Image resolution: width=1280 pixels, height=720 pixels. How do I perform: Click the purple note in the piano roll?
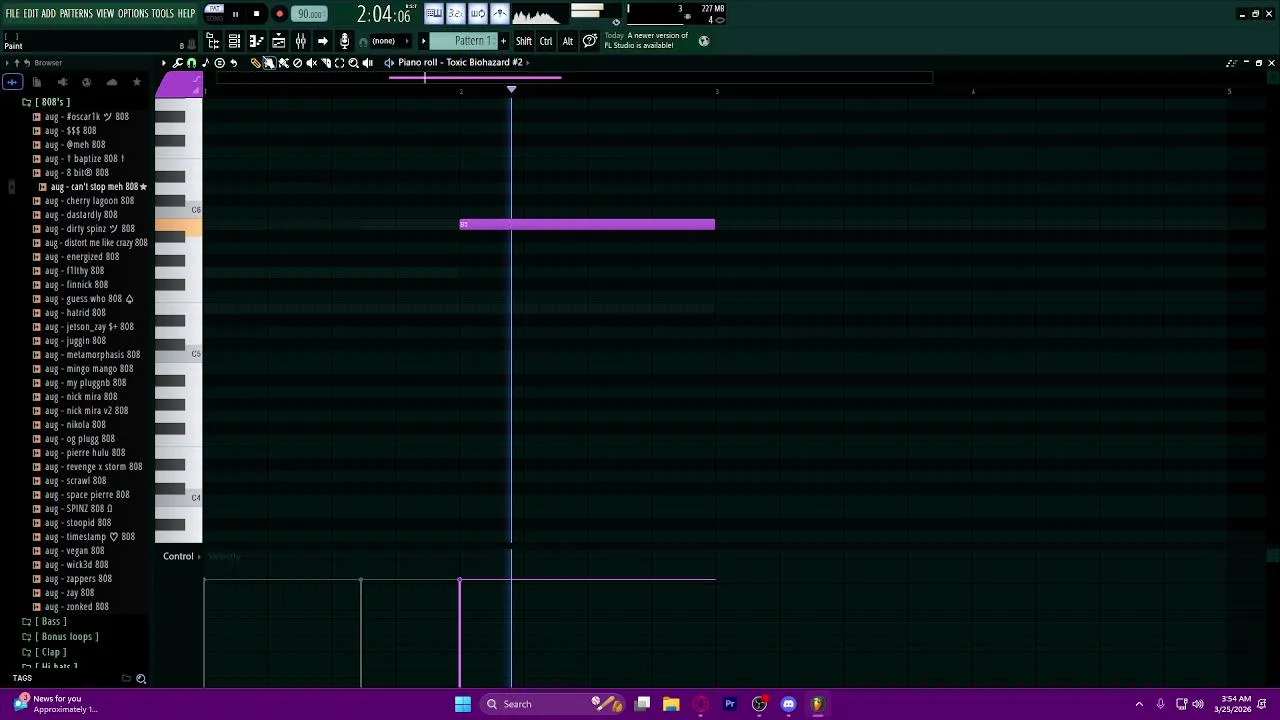point(587,224)
